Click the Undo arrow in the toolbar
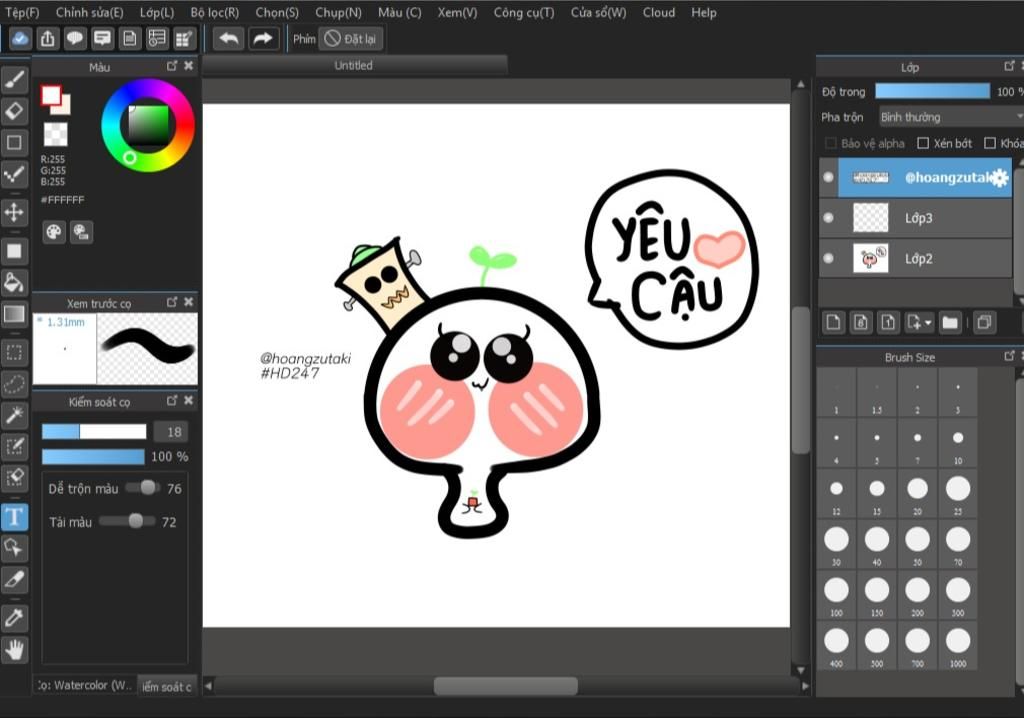The width and height of the screenshot is (1024, 718). (229, 39)
